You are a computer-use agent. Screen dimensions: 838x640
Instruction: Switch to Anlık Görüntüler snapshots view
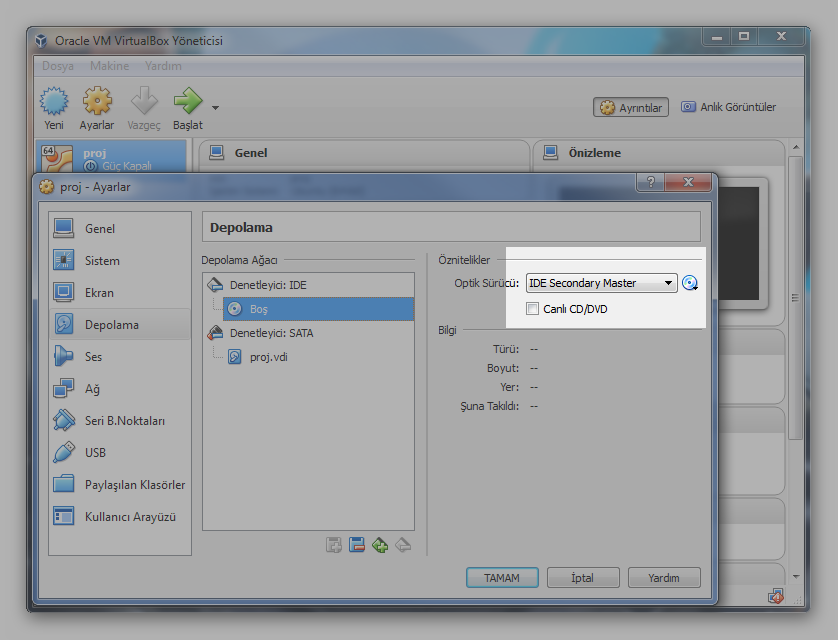coord(728,107)
